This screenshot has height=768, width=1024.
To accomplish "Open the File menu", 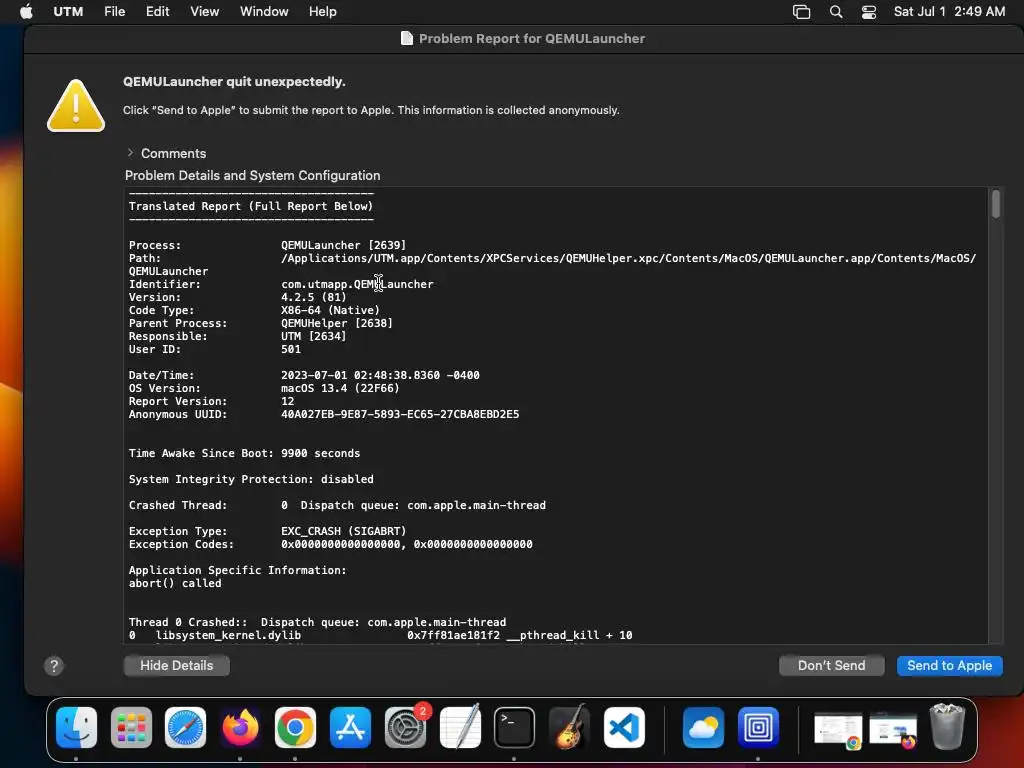I will point(114,12).
